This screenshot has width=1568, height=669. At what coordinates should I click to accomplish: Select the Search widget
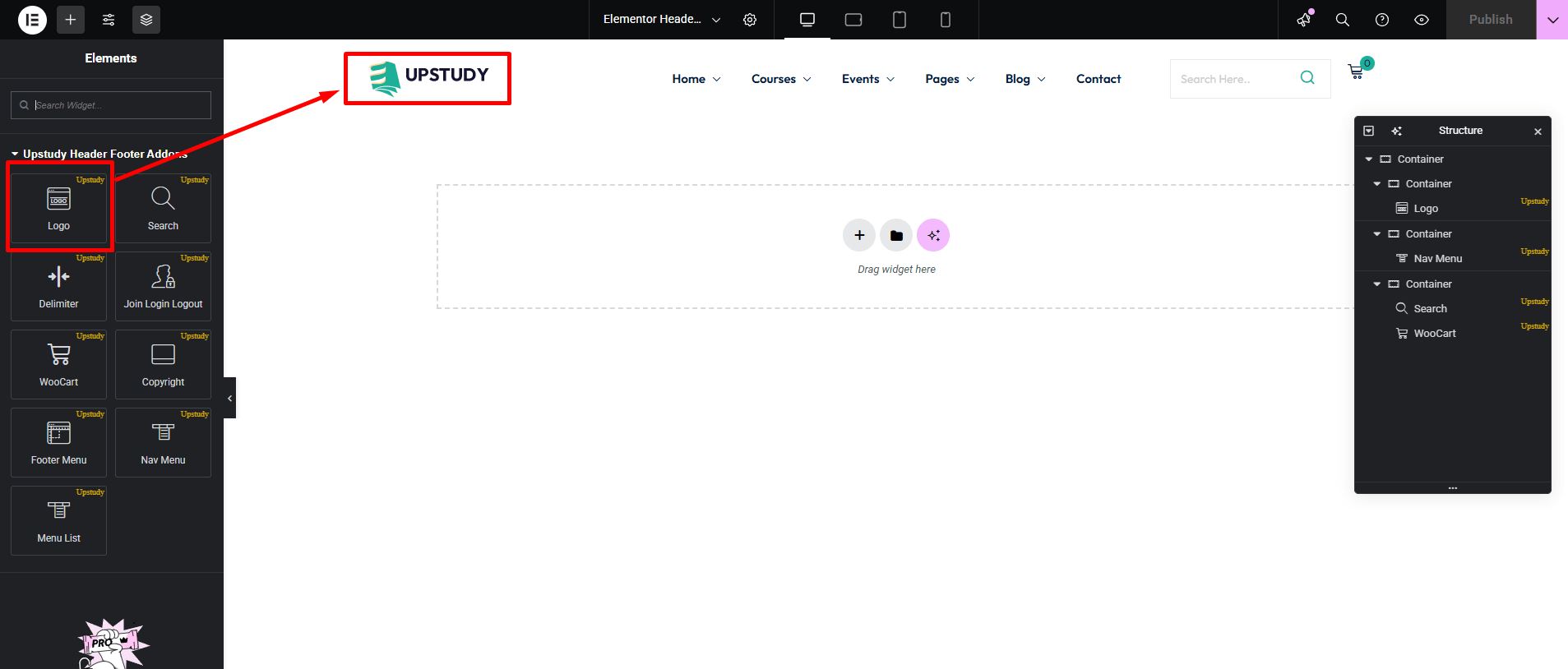163,208
